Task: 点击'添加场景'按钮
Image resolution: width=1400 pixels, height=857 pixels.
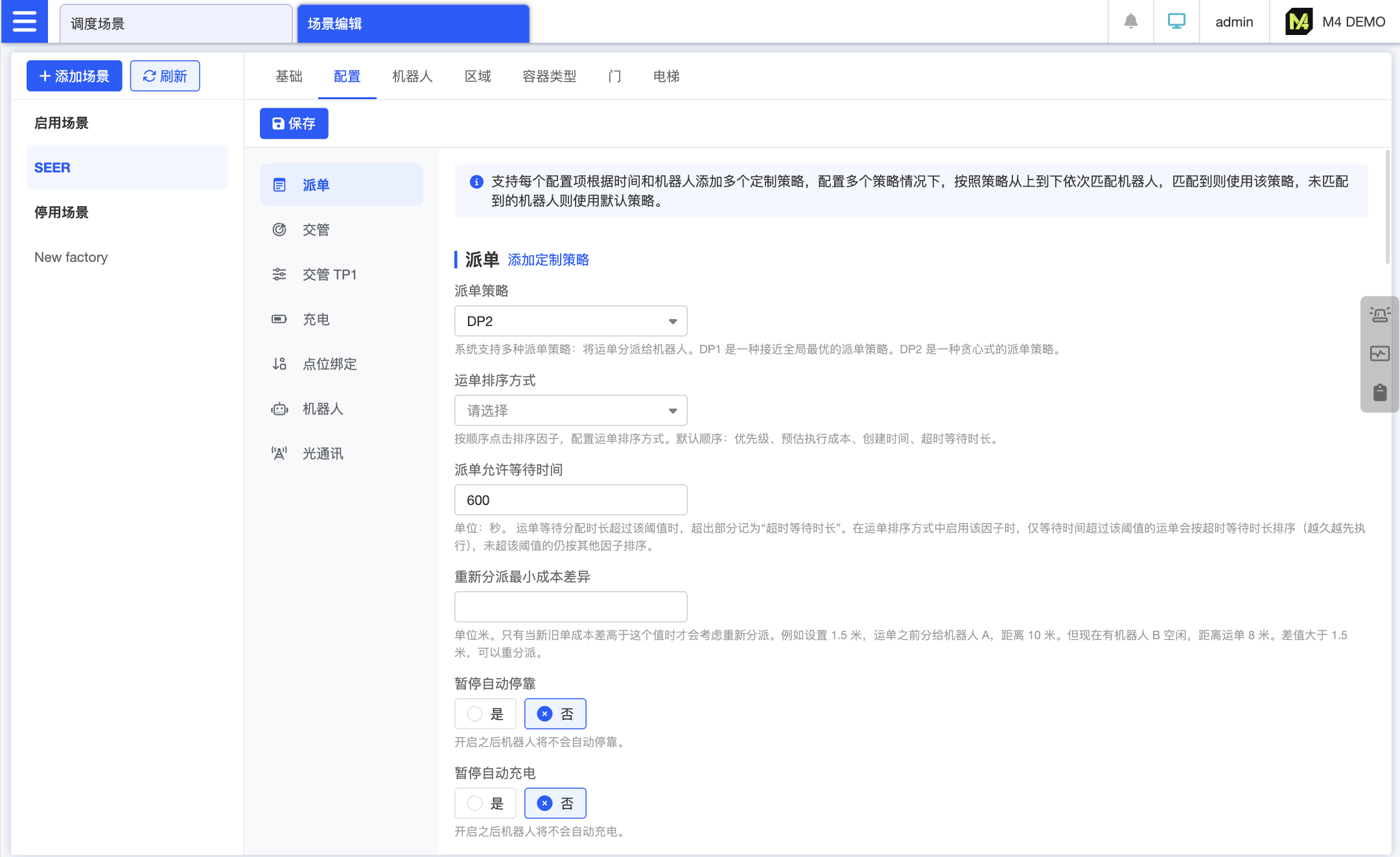Action: tap(74, 76)
